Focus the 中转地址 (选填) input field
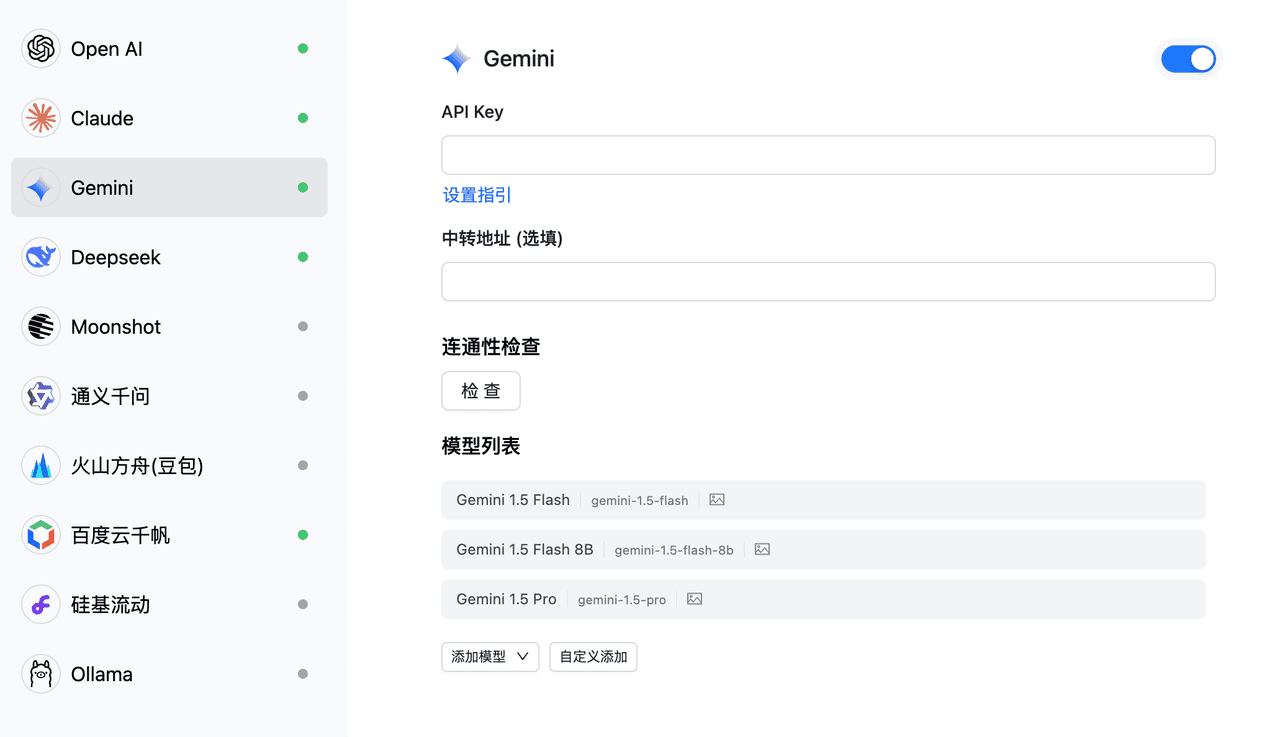The width and height of the screenshot is (1280, 737). tap(828, 282)
